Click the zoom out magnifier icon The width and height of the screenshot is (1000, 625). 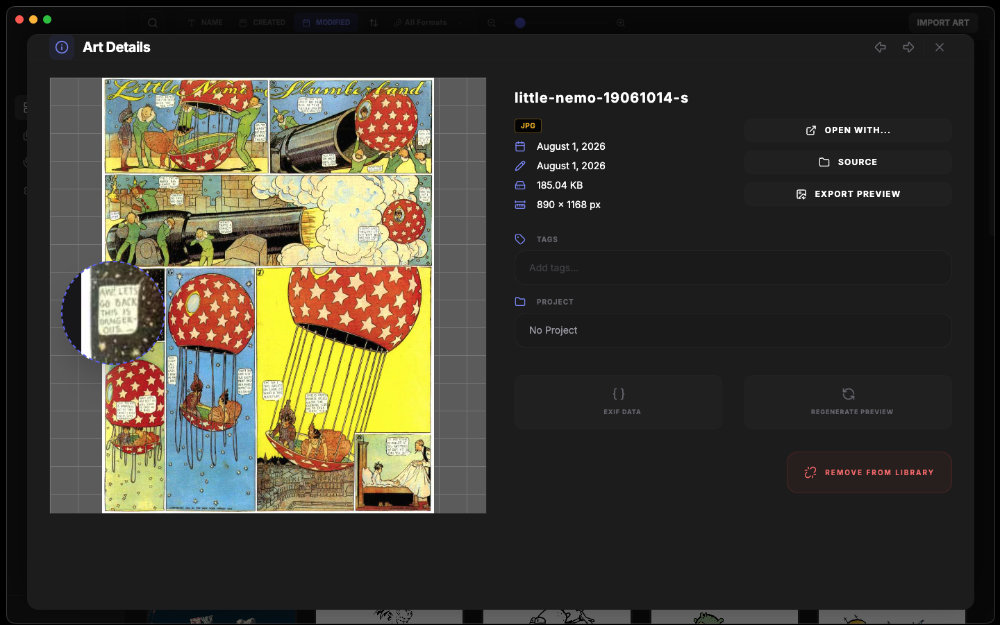click(492, 22)
